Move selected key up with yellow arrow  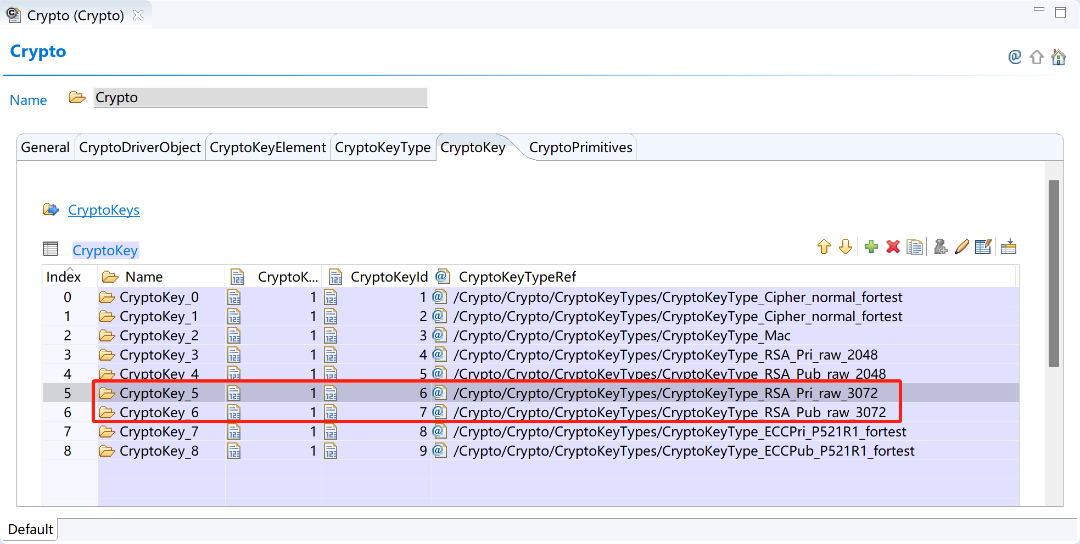(x=824, y=247)
